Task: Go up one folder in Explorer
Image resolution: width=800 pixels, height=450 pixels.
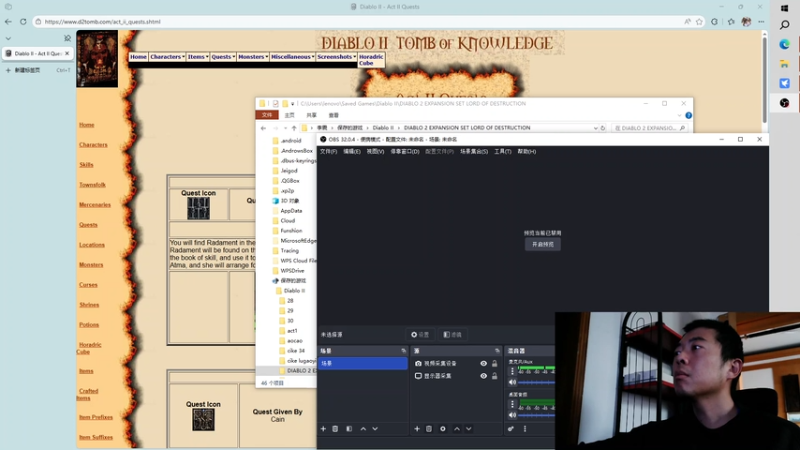Action: point(294,128)
